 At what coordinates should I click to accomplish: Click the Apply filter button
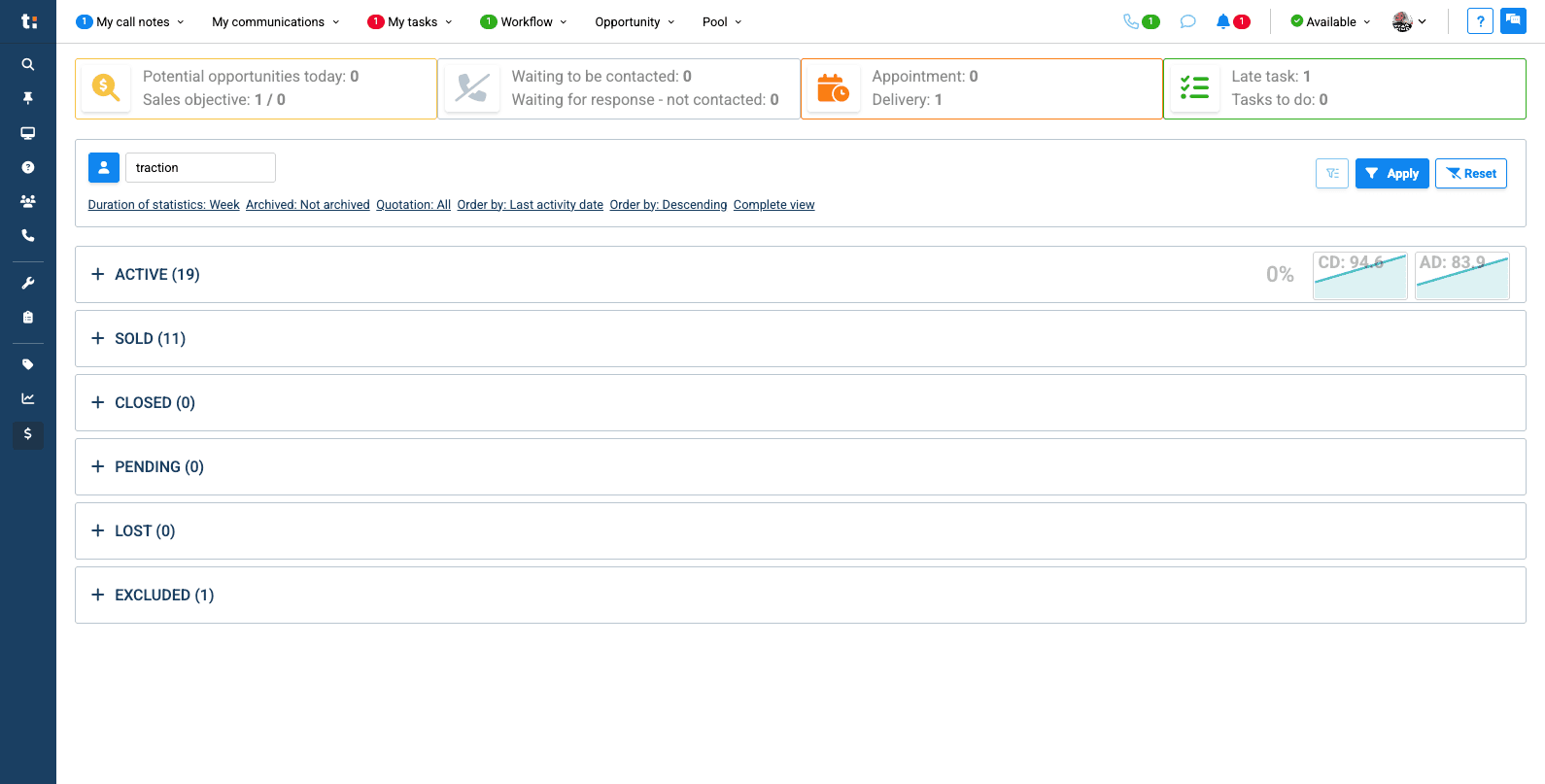[x=1392, y=174]
